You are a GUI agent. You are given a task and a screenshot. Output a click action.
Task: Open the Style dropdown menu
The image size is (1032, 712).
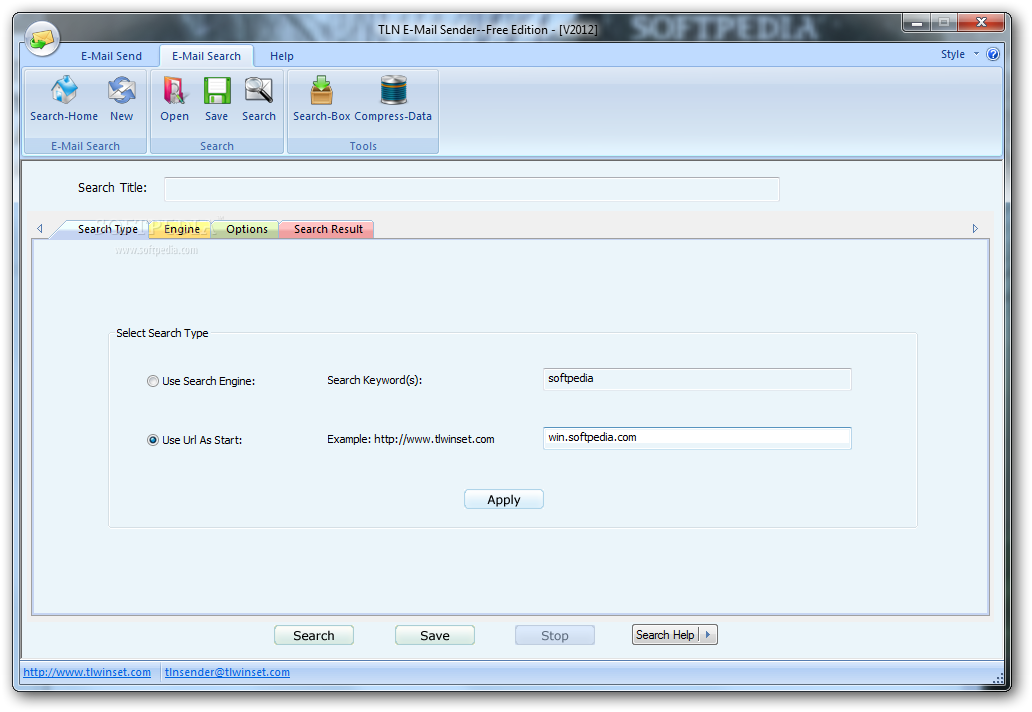(x=959, y=55)
